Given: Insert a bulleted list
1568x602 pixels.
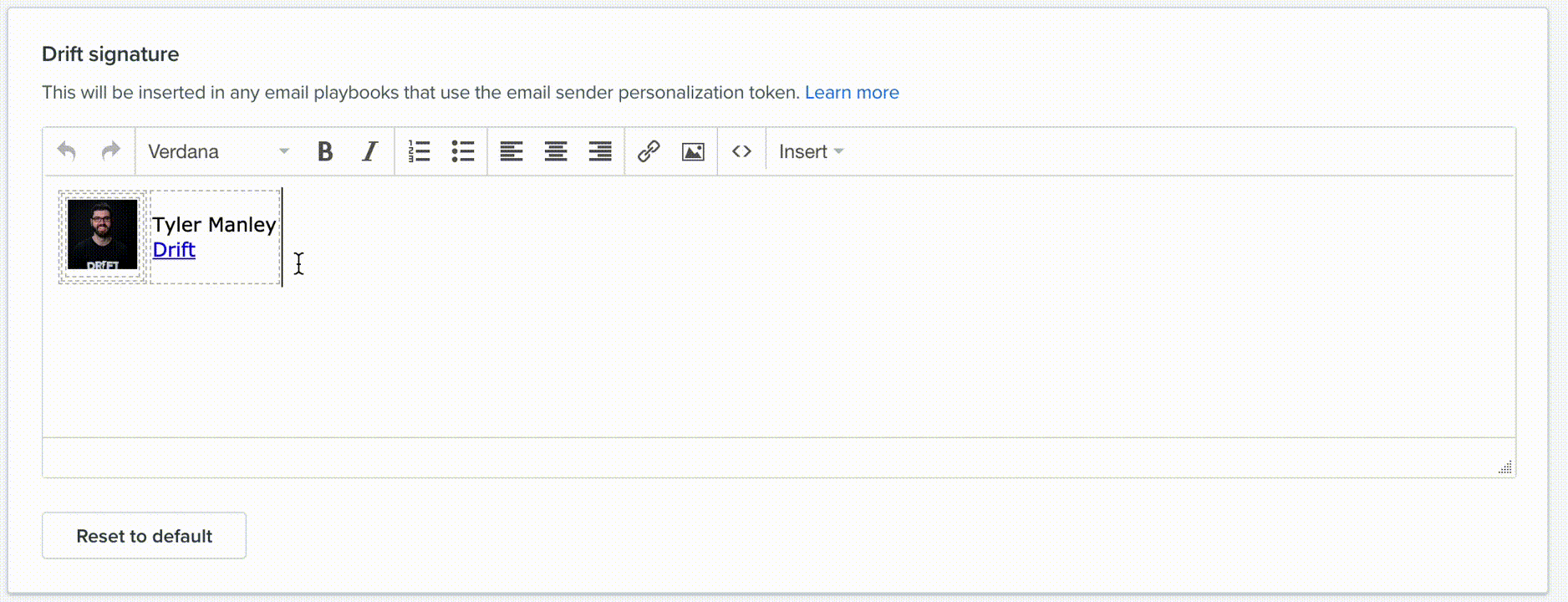Looking at the screenshot, I should (463, 151).
